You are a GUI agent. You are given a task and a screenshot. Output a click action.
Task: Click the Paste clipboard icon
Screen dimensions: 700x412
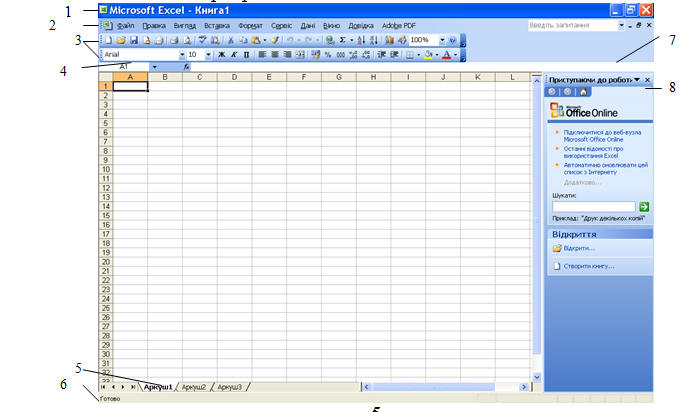pyautogui.click(x=255, y=40)
